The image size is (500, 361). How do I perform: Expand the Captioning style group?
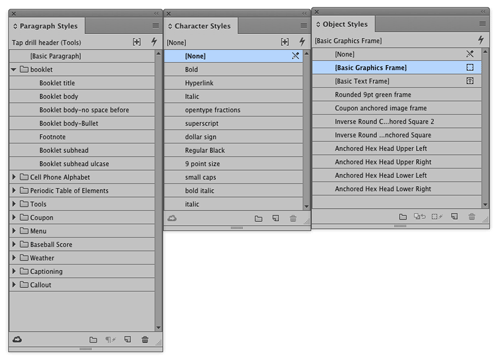tap(14, 271)
